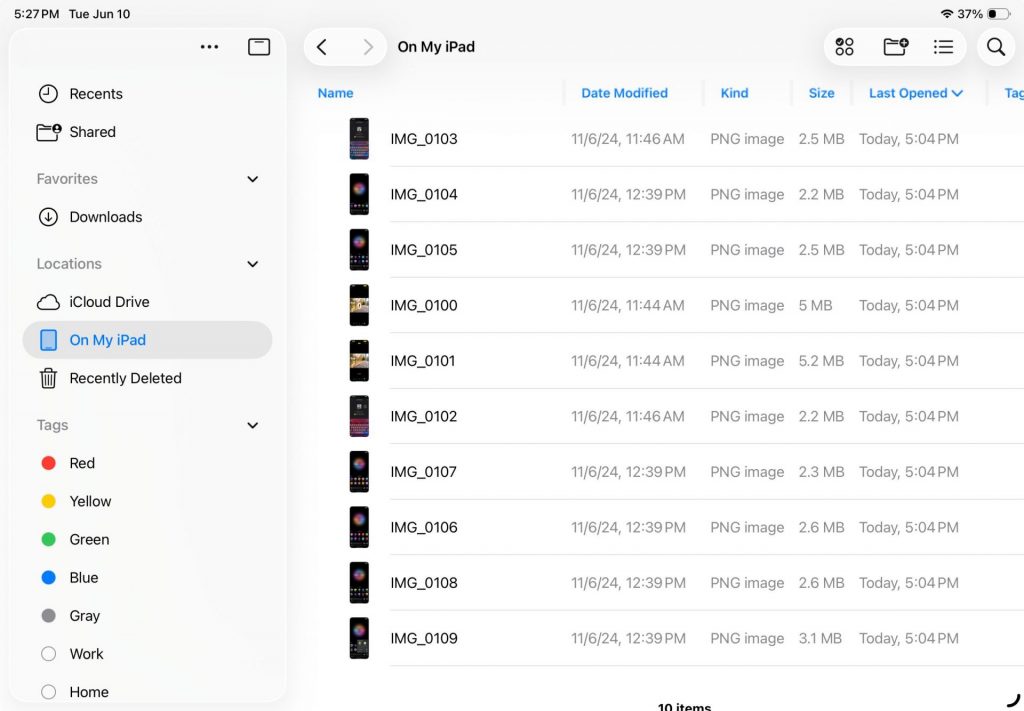Select the Home tag circle
This screenshot has width=1024, height=711.
(x=48, y=692)
